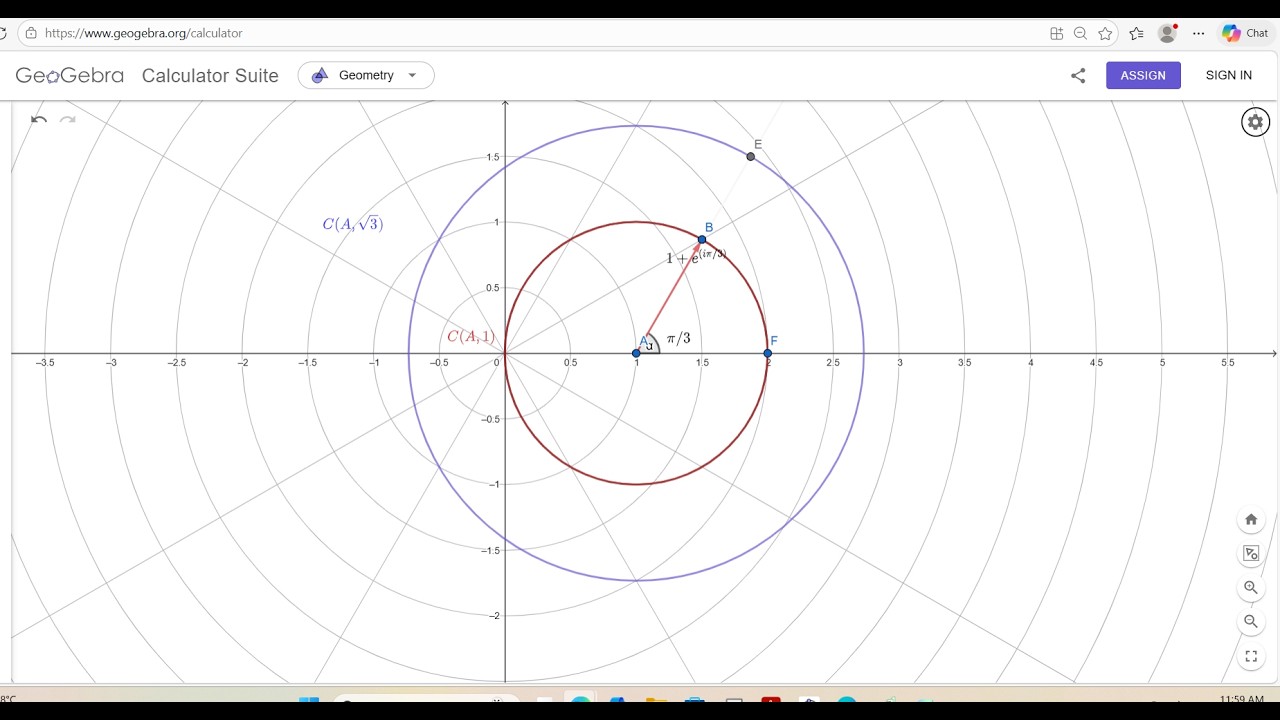1280x720 pixels.
Task: Open Graphics View settings gear
Action: click(1255, 122)
